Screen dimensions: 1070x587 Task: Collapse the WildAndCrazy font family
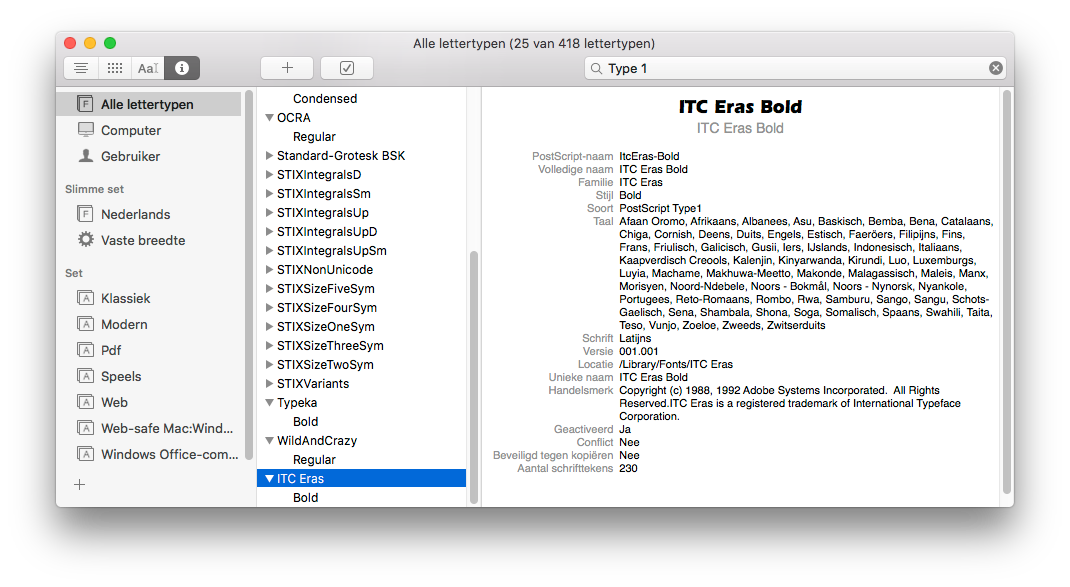[x=270, y=441]
